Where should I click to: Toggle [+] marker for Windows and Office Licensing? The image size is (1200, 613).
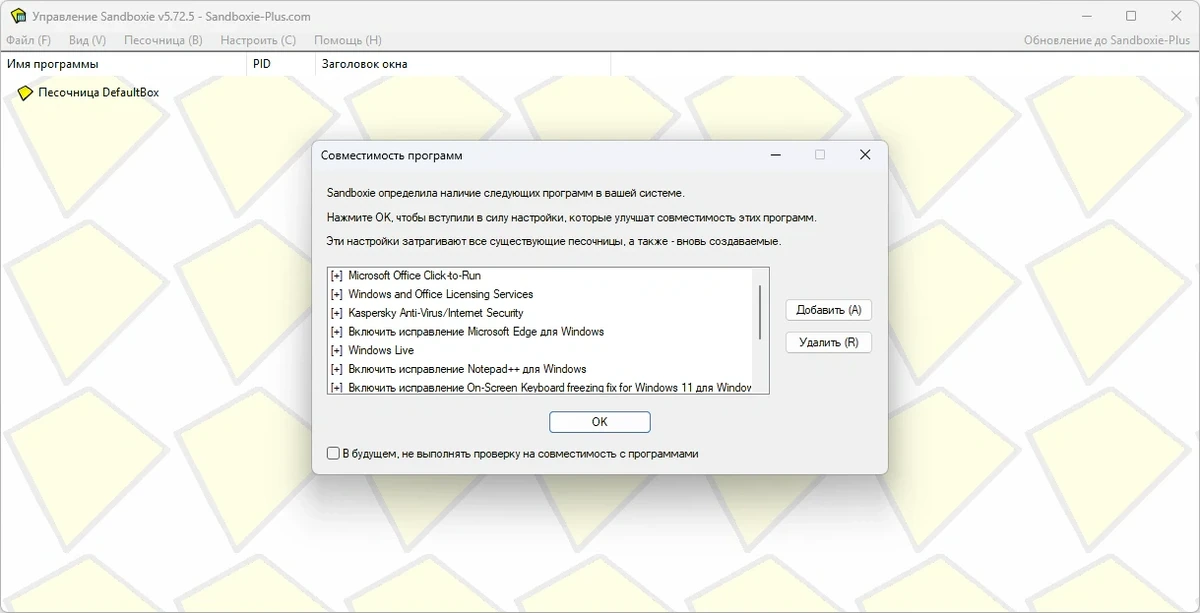336,294
